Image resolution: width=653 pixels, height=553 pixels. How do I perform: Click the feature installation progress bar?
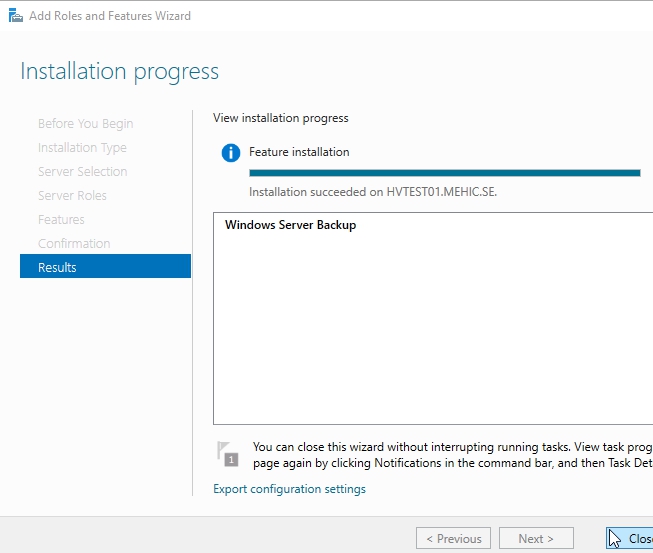444,173
